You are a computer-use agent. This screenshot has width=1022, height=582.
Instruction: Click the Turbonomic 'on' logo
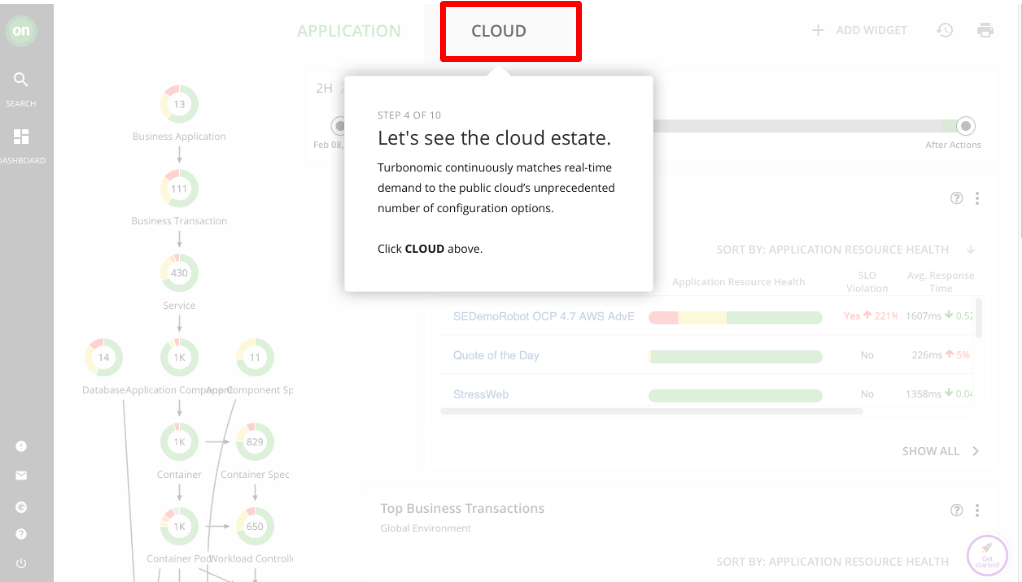coord(21,31)
